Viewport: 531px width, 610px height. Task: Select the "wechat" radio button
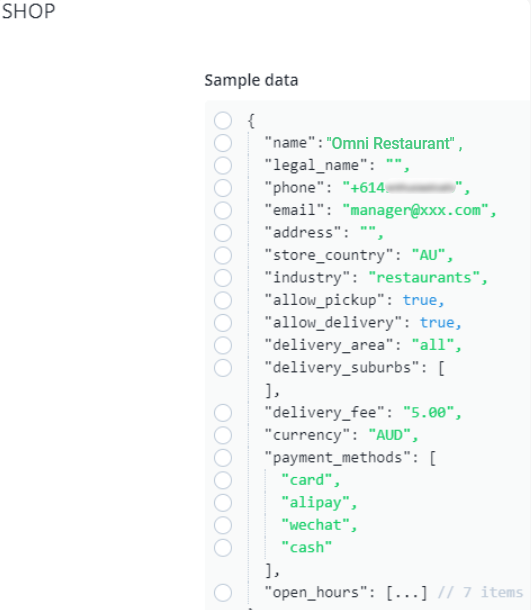click(x=223, y=525)
